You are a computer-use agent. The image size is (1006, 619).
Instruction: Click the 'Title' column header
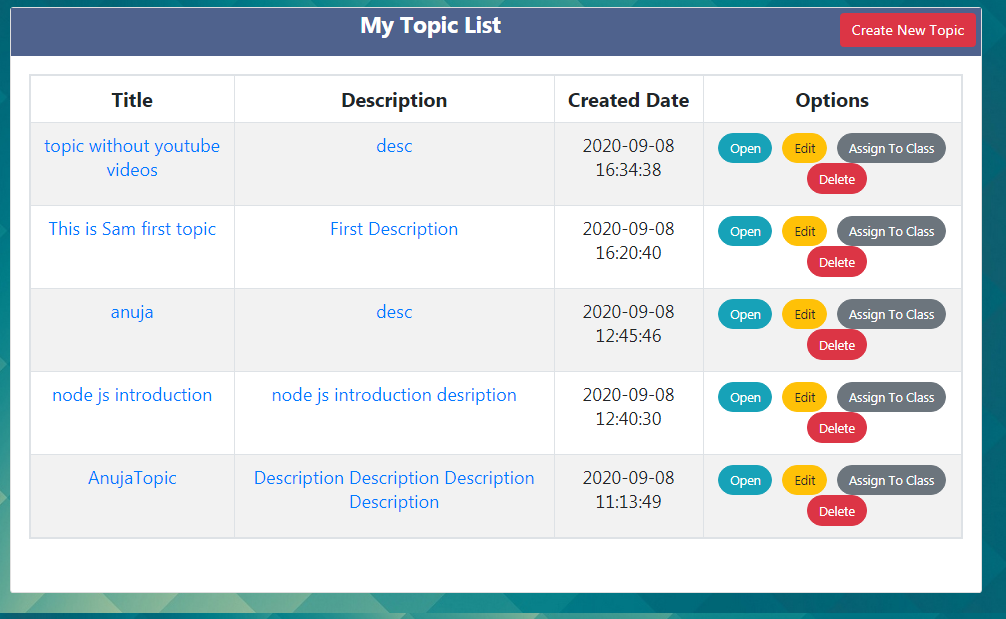[x=132, y=100]
